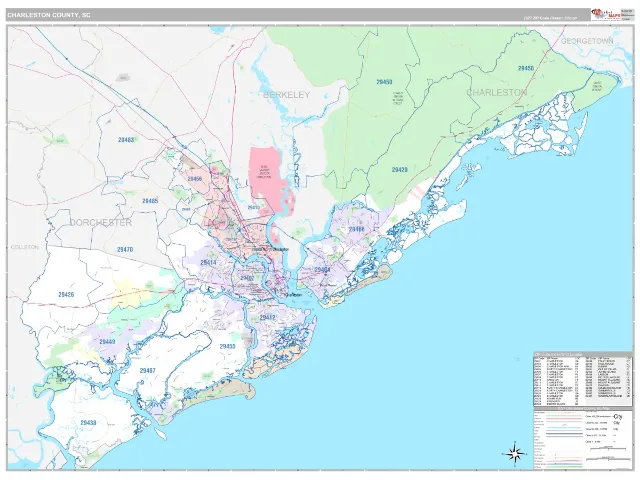Click the map legend panel
The width and height of the screenshot is (640, 480).
(x=582, y=438)
